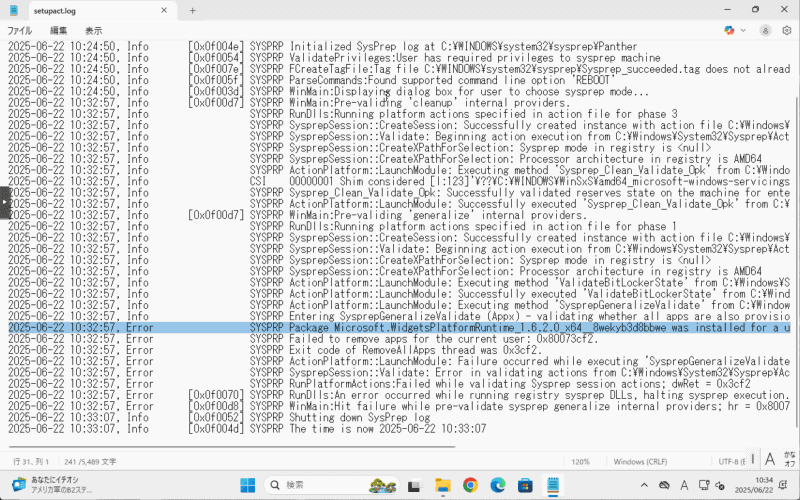Click the line and column indicator 行 31, 列 1

pyautogui.click(x=31, y=462)
